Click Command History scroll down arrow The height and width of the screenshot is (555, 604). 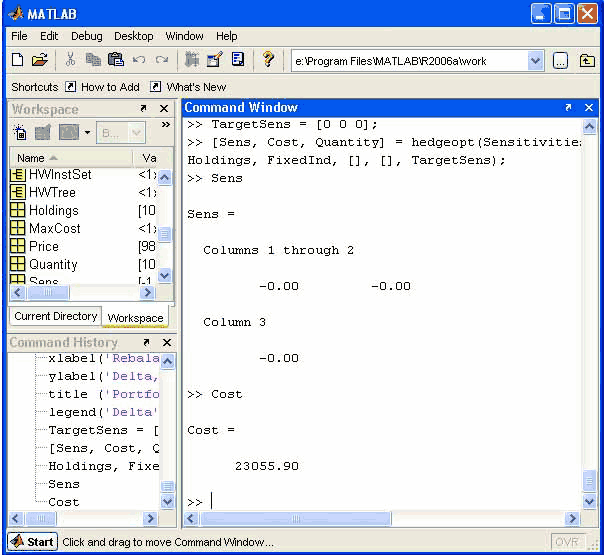click(x=168, y=501)
